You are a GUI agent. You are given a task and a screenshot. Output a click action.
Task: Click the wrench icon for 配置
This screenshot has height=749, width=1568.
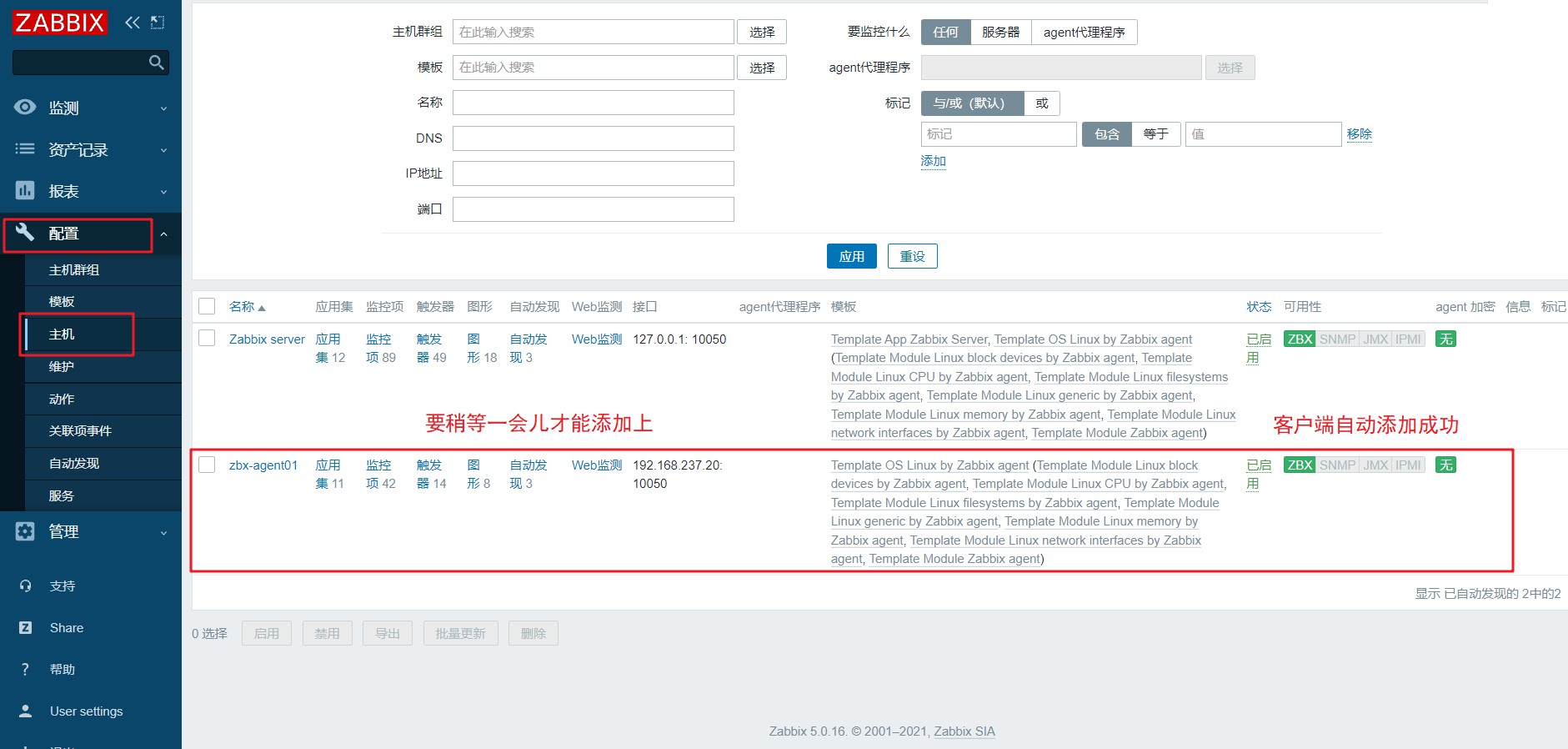pos(25,233)
